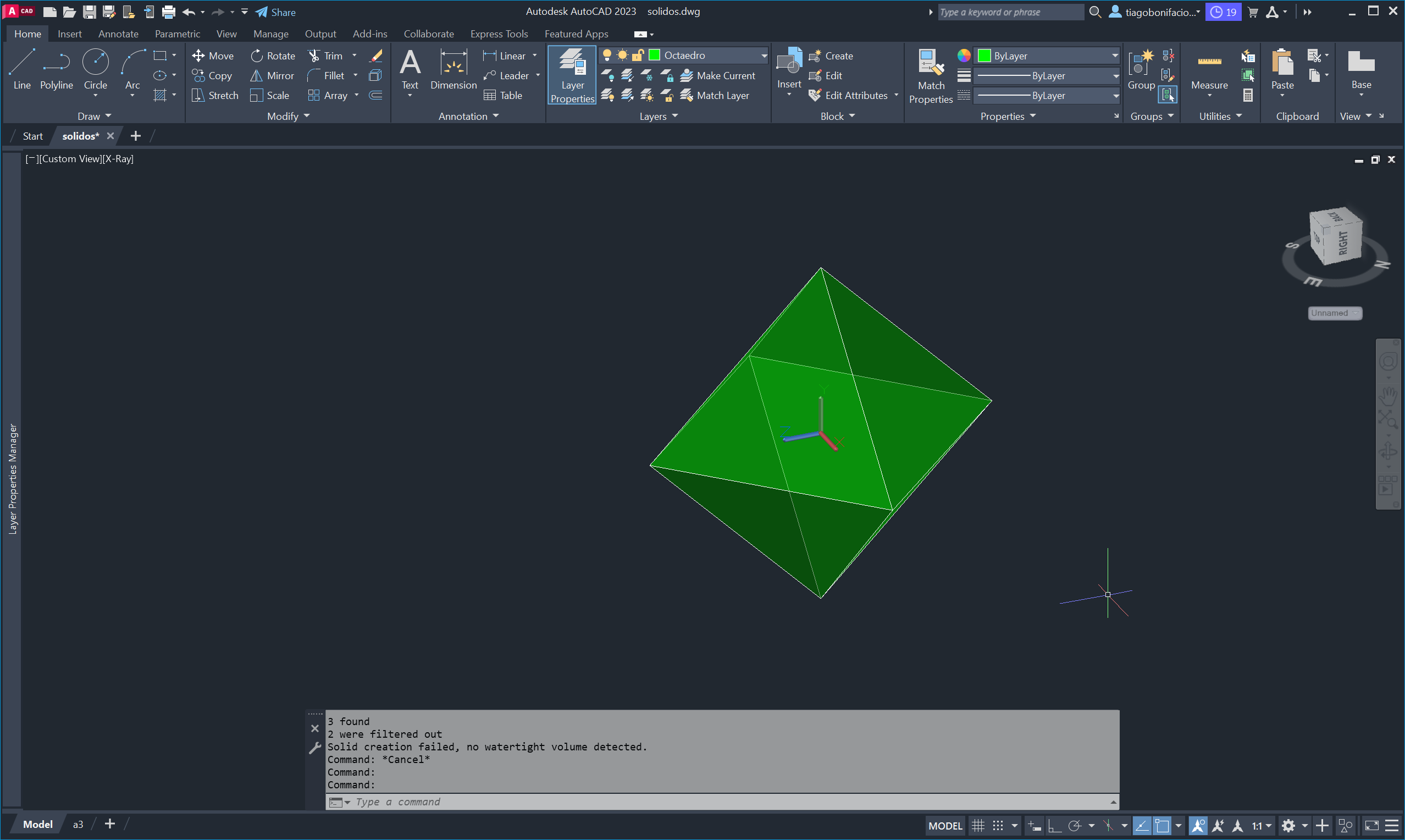Switch to the Annotate ribbon tab
This screenshot has width=1405, height=840.
pos(118,34)
